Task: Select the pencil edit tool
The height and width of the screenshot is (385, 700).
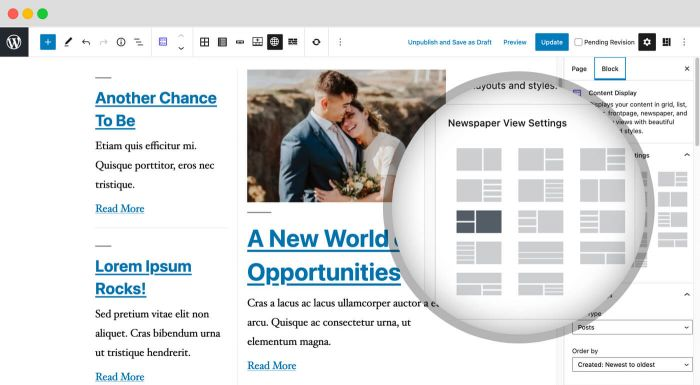Action: point(68,42)
